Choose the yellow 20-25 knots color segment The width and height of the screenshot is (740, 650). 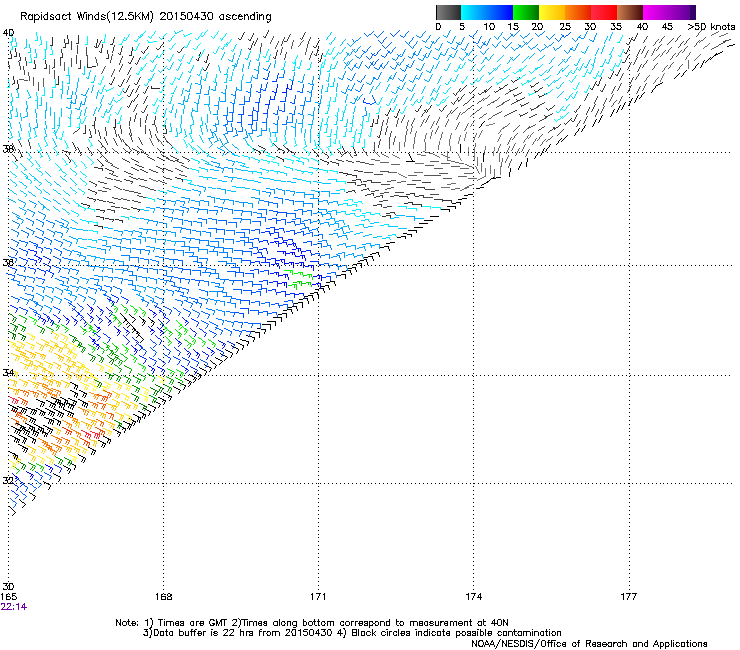click(x=552, y=12)
